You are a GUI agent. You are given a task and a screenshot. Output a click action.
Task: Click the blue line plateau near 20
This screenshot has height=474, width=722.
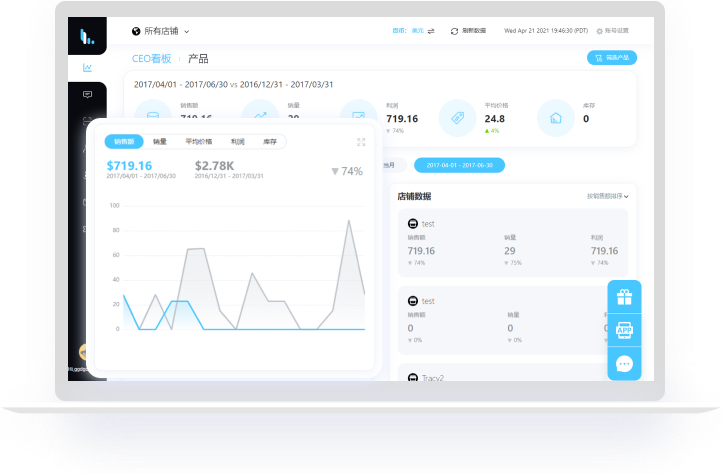click(179, 301)
